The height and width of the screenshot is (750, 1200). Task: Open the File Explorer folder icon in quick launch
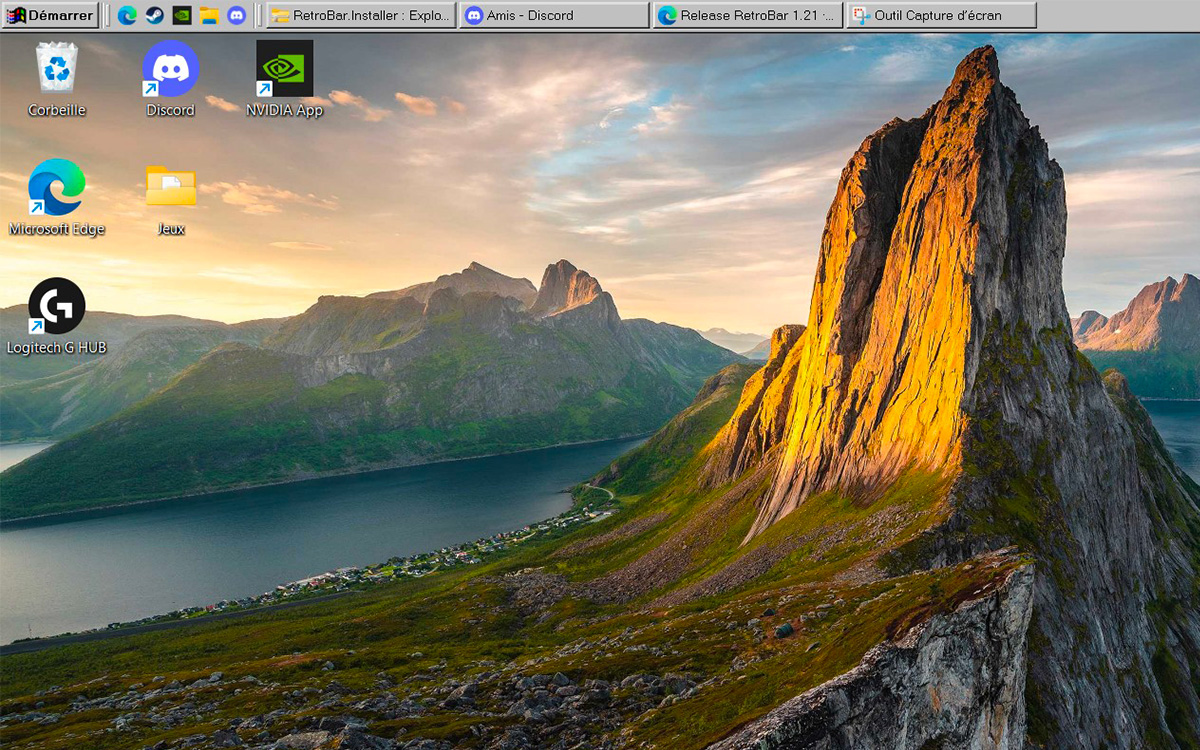pyautogui.click(x=207, y=14)
